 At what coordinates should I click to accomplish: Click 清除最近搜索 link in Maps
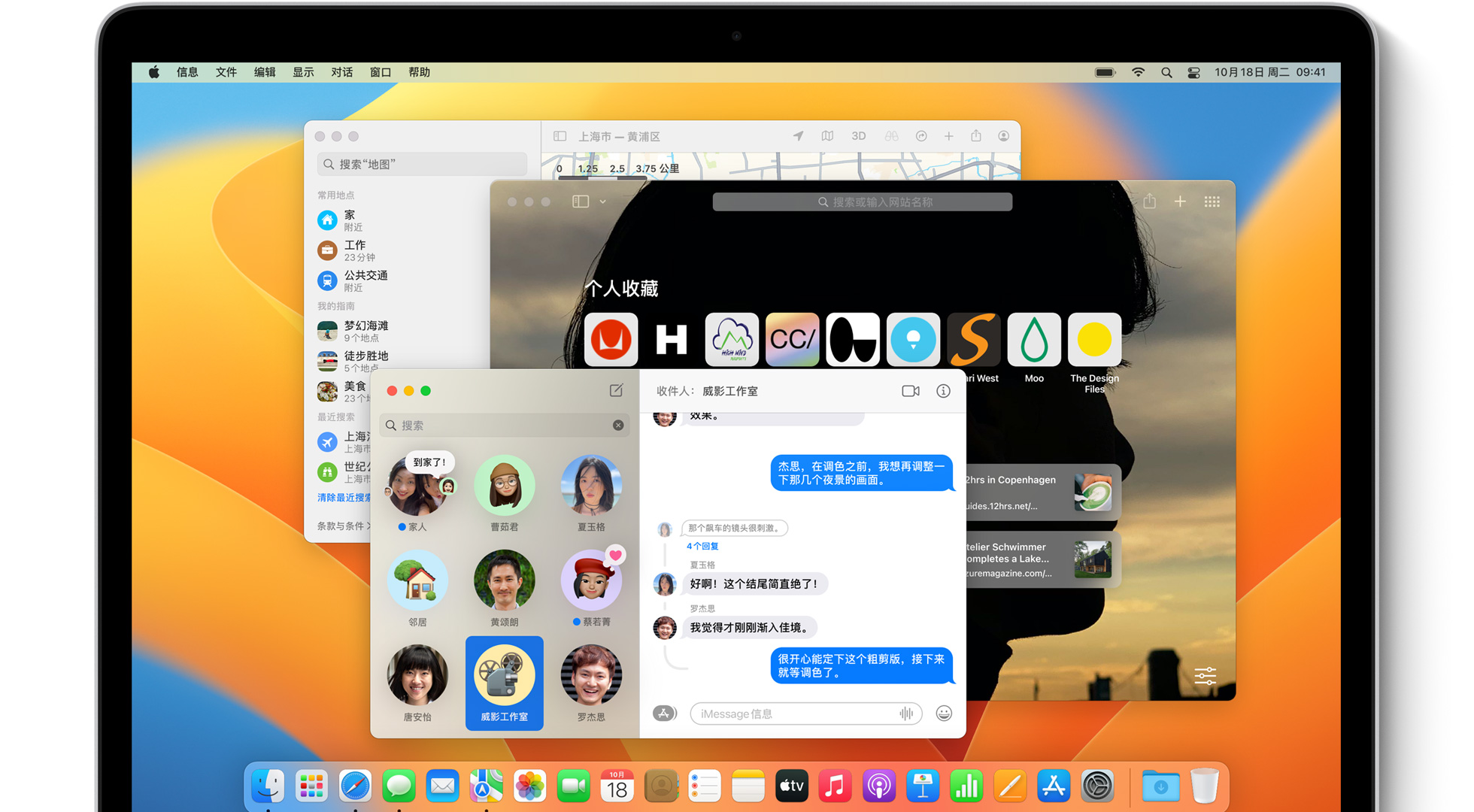pyautogui.click(x=344, y=497)
